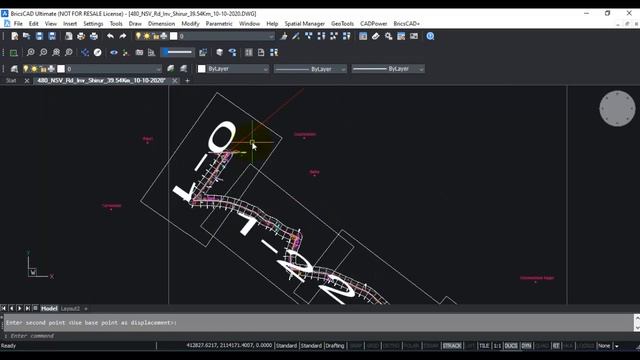Toggle SNAP in the status bar
This screenshot has height=360, width=640.
coord(356,346)
